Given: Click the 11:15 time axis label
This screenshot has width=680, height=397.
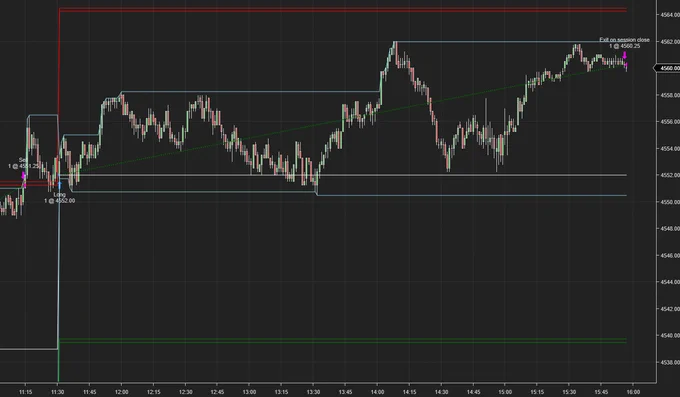Looking at the screenshot, I should tap(26, 392).
